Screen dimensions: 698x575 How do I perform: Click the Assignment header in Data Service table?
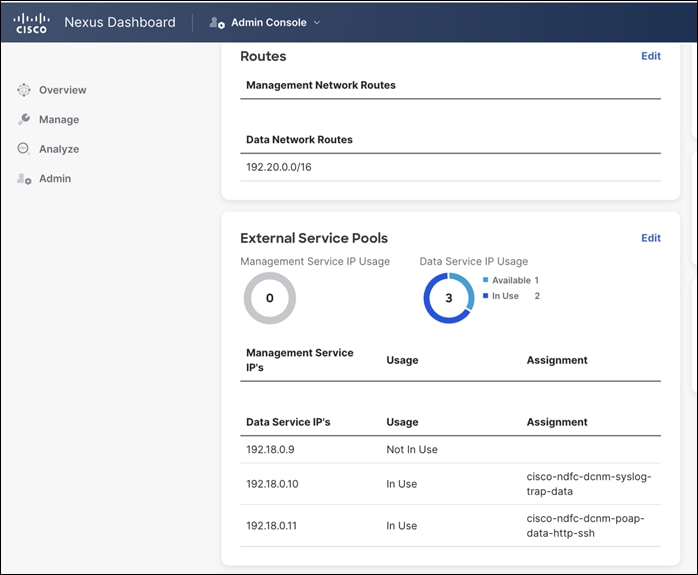coord(557,422)
